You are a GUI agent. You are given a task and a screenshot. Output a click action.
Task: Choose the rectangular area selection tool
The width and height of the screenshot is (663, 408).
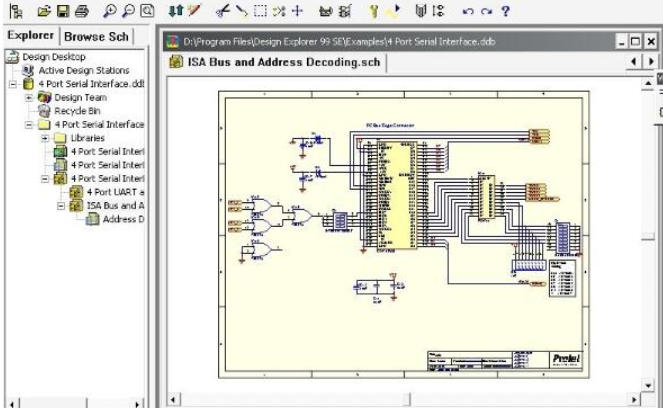pyautogui.click(x=259, y=11)
